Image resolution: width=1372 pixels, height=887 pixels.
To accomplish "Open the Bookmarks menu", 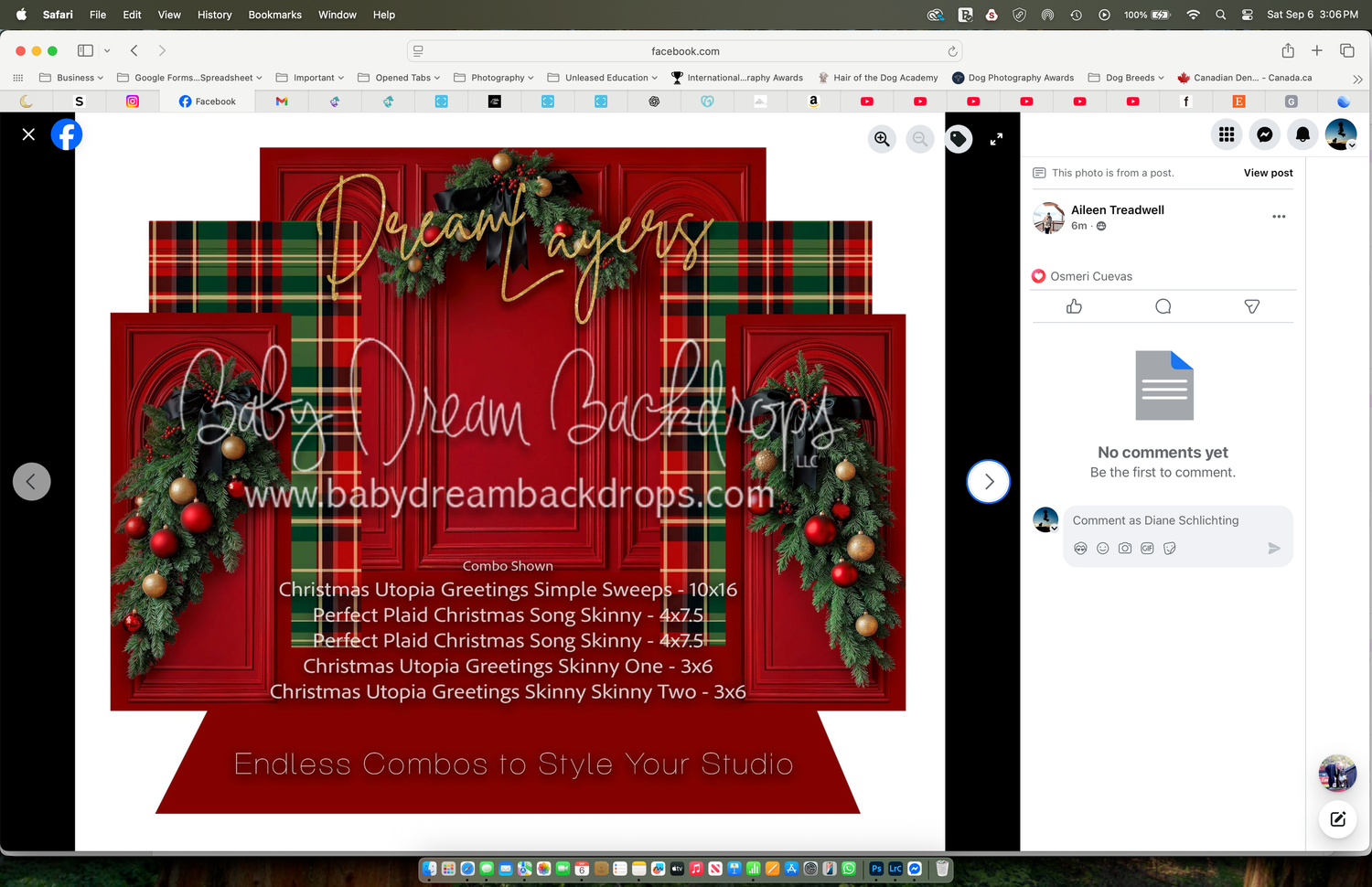I will coord(274,15).
